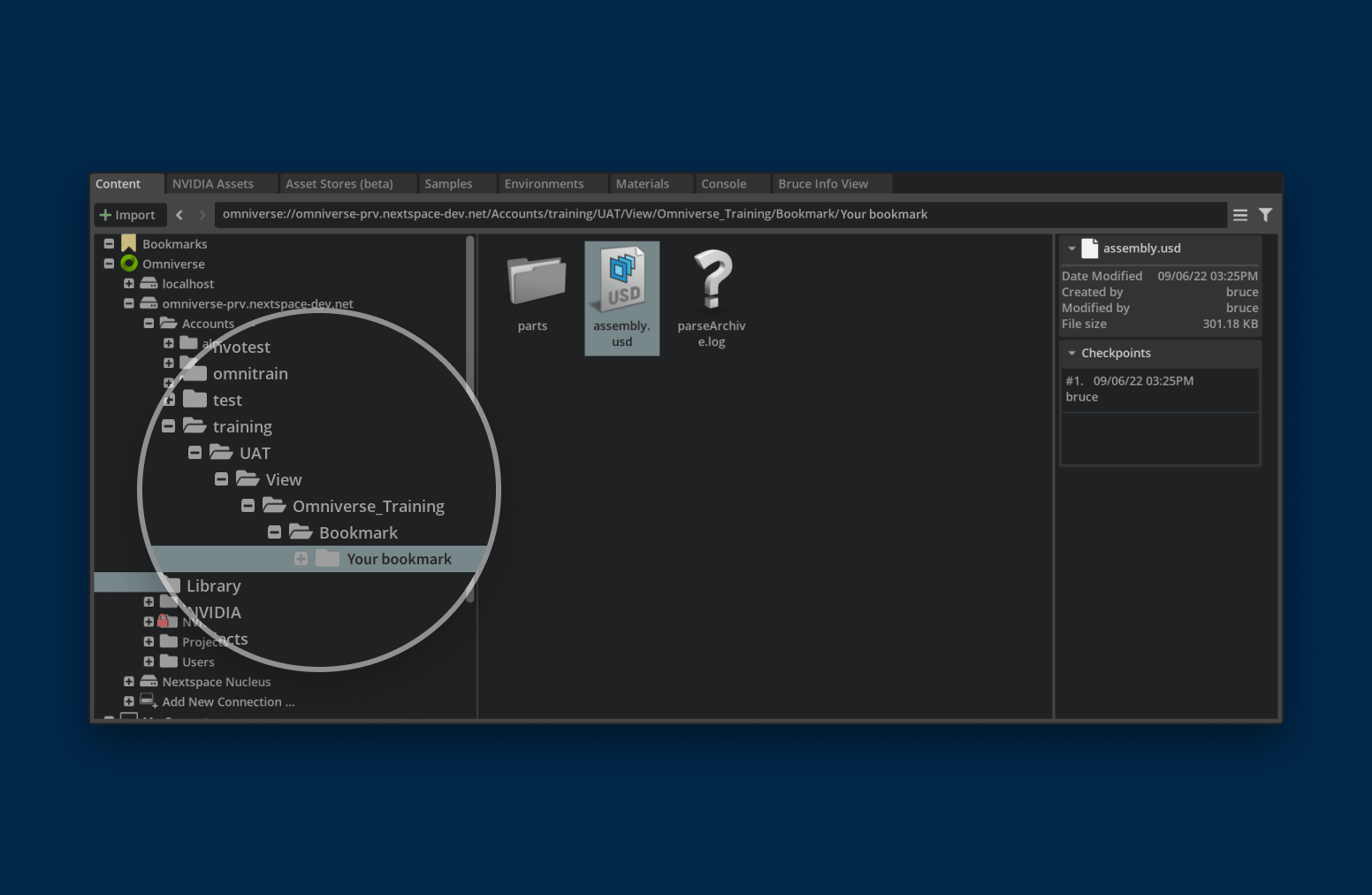Collapse the Checkpoints section
1372x895 pixels.
point(1071,353)
